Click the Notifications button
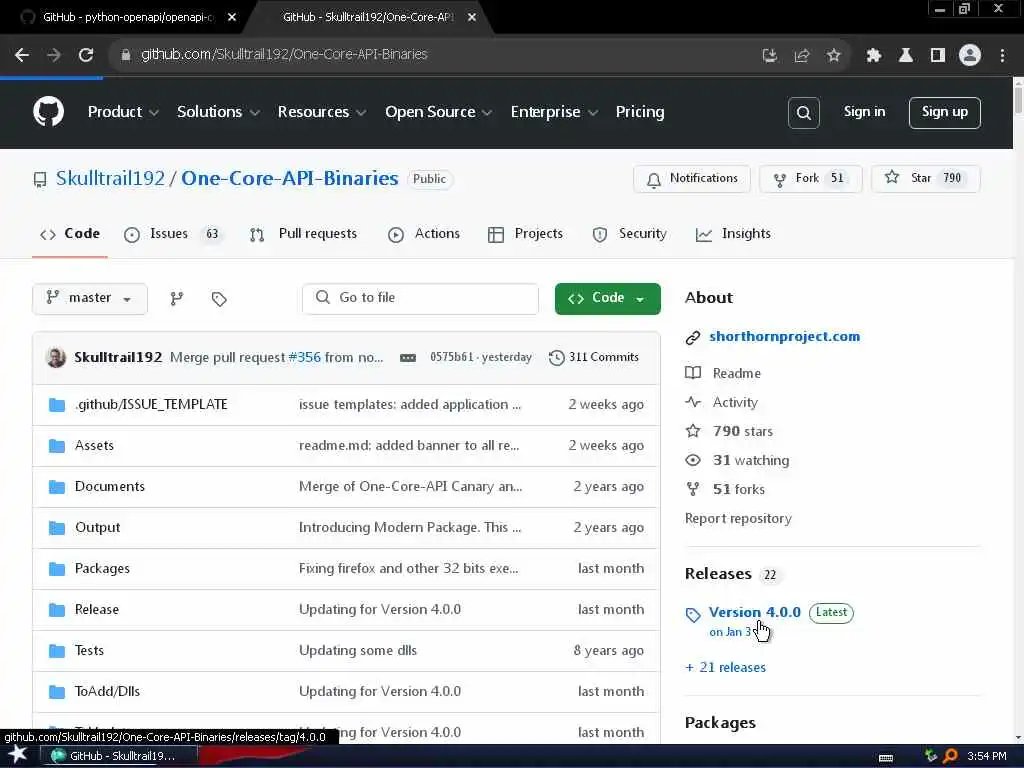 tap(692, 178)
